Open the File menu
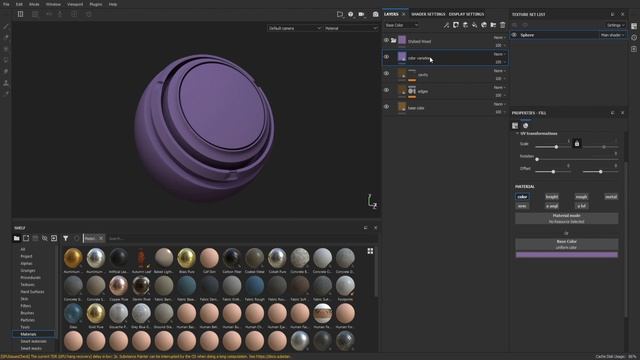Viewport: 640px width, 360px height. [6, 4]
